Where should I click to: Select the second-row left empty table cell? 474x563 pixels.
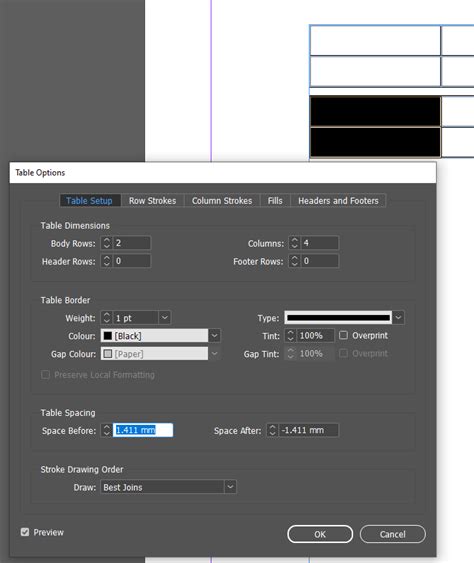(375, 71)
